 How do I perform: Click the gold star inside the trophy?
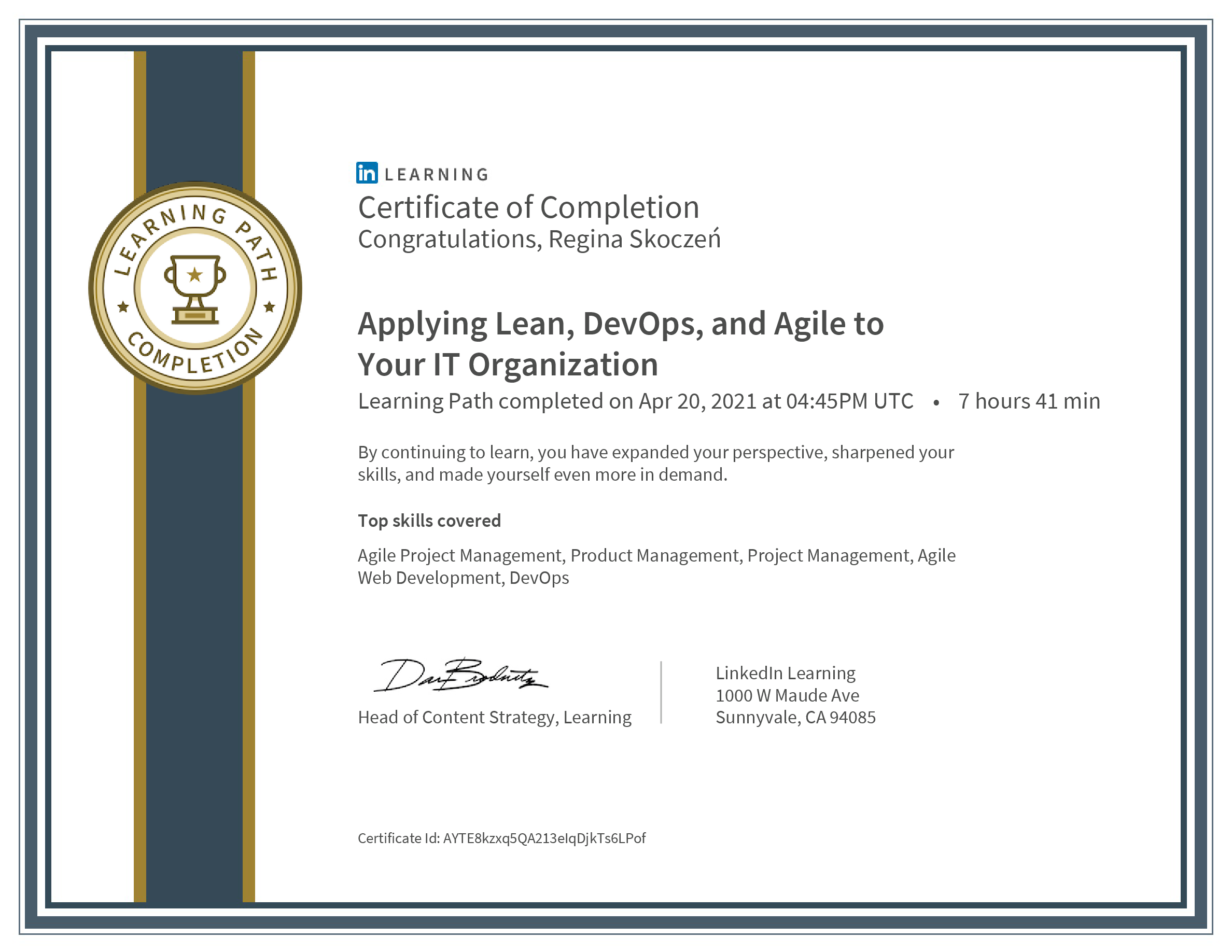[194, 275]
